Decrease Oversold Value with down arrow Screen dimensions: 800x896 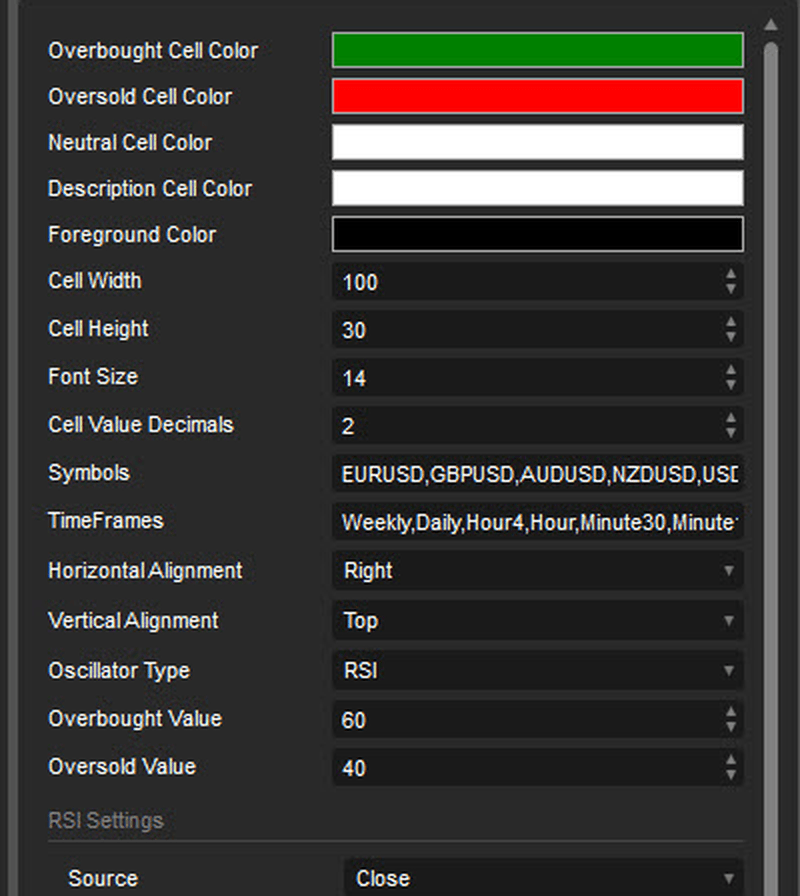tap(730, 775)
